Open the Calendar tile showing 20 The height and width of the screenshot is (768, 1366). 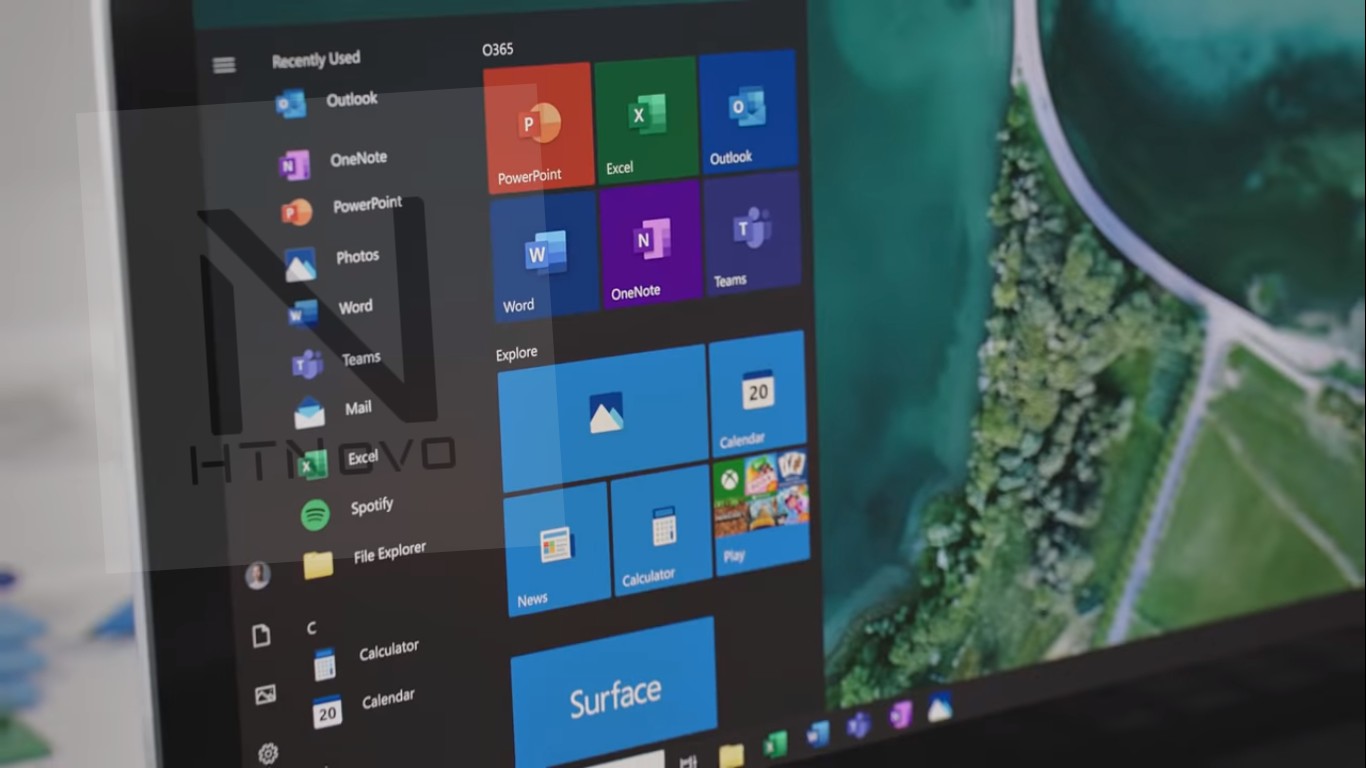[x=758, y=394]
